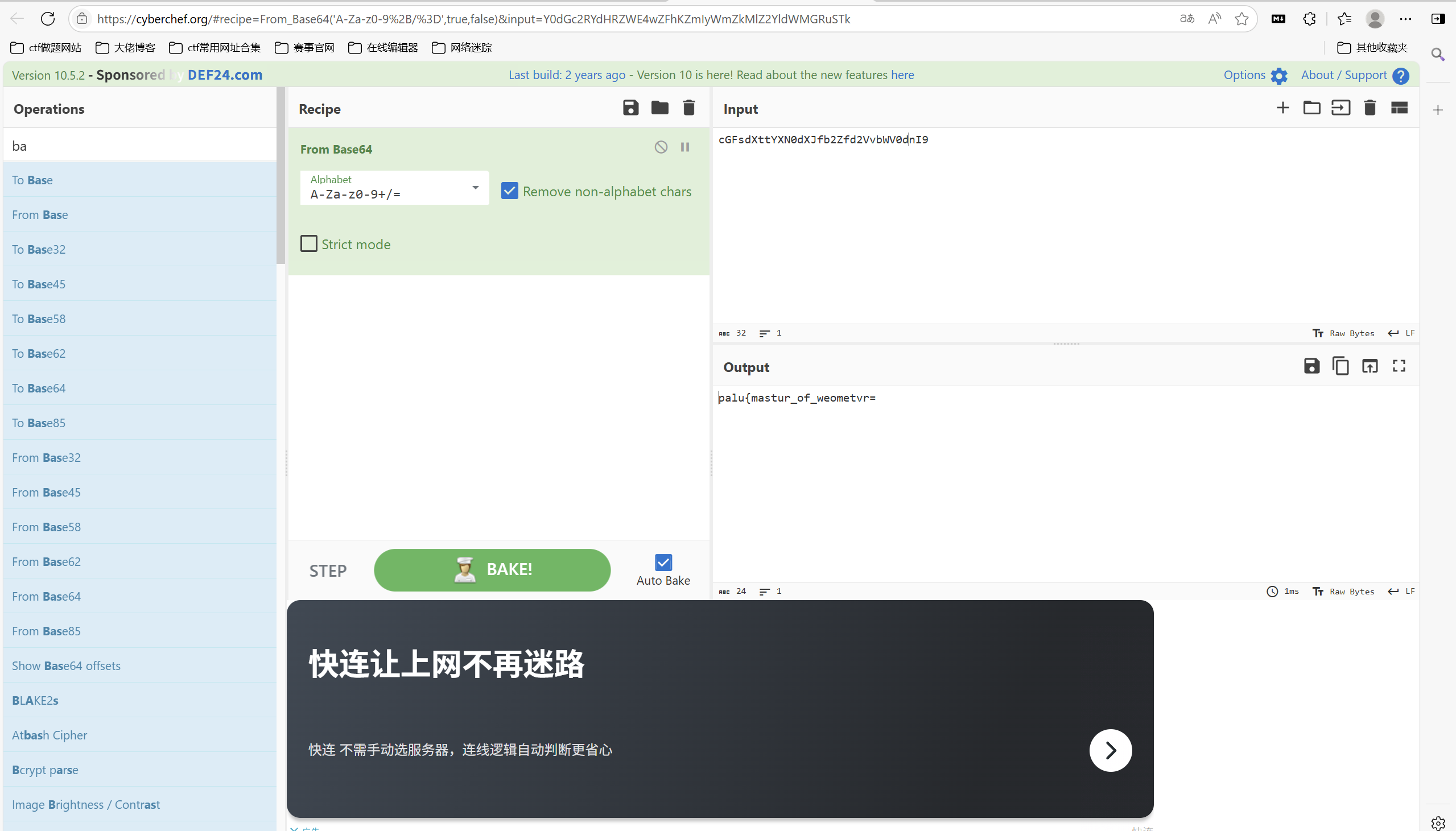Viewport: 1456px width, 831px height.
Task: Select the From Base45 operation
Action: [x=140, y=492]
